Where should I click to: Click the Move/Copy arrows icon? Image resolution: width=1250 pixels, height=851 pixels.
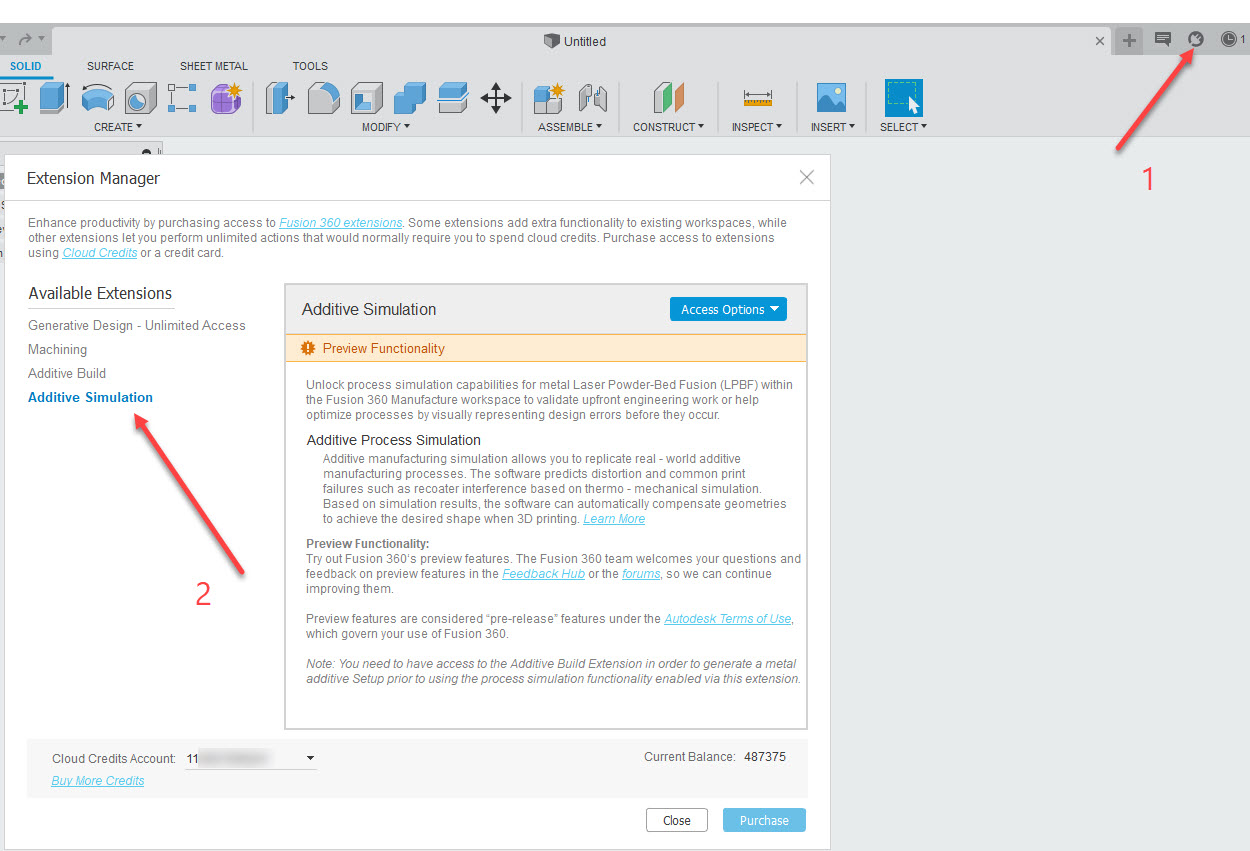pyautogui.click(x=496, y=98)
